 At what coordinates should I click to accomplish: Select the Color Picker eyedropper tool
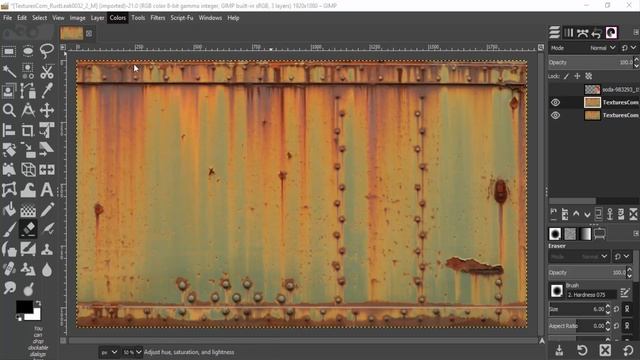pyautogui.click(x=47, y=91)
